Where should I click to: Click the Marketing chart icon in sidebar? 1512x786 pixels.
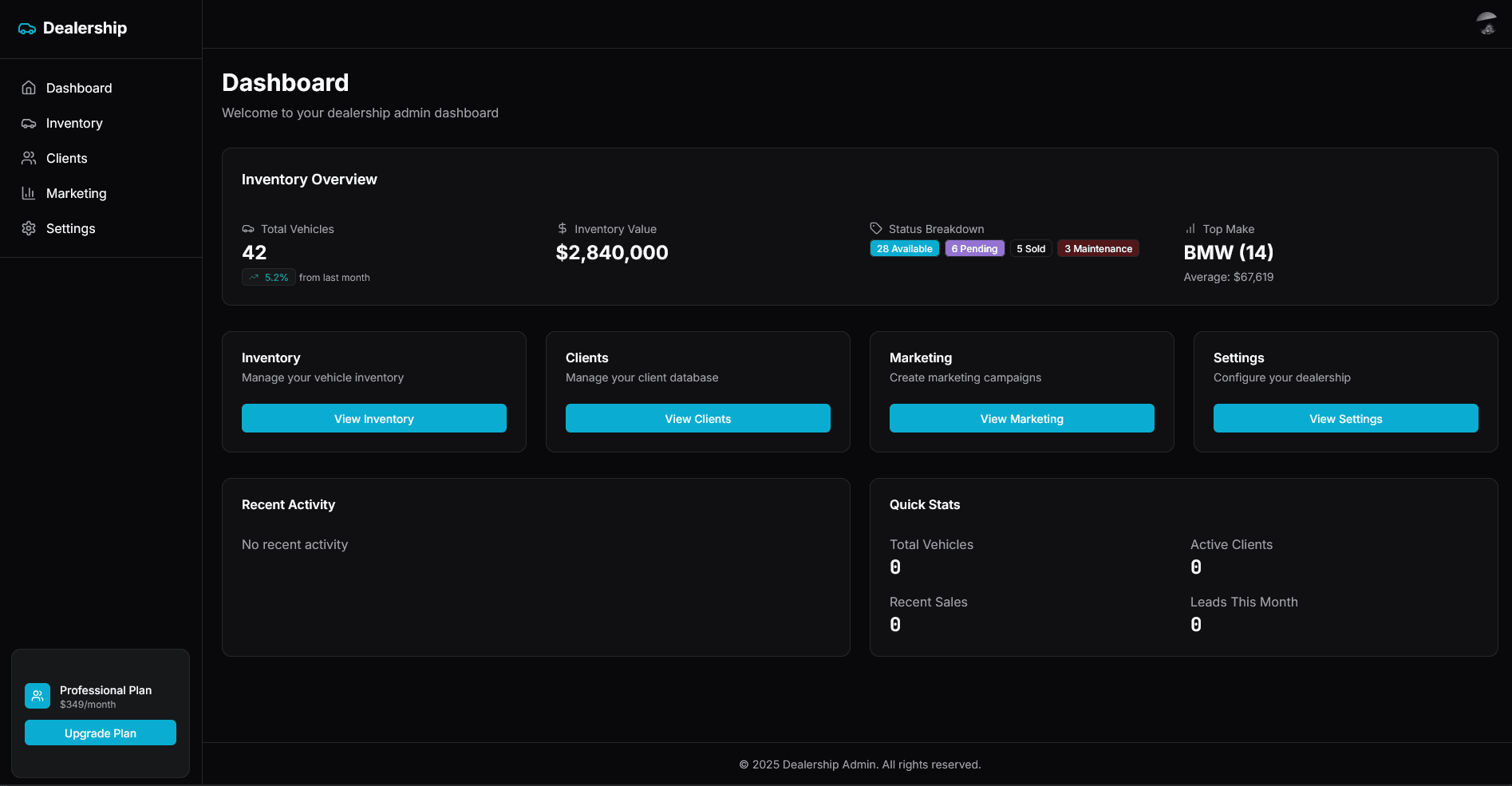pyautogui.click(x=29, y=193)
